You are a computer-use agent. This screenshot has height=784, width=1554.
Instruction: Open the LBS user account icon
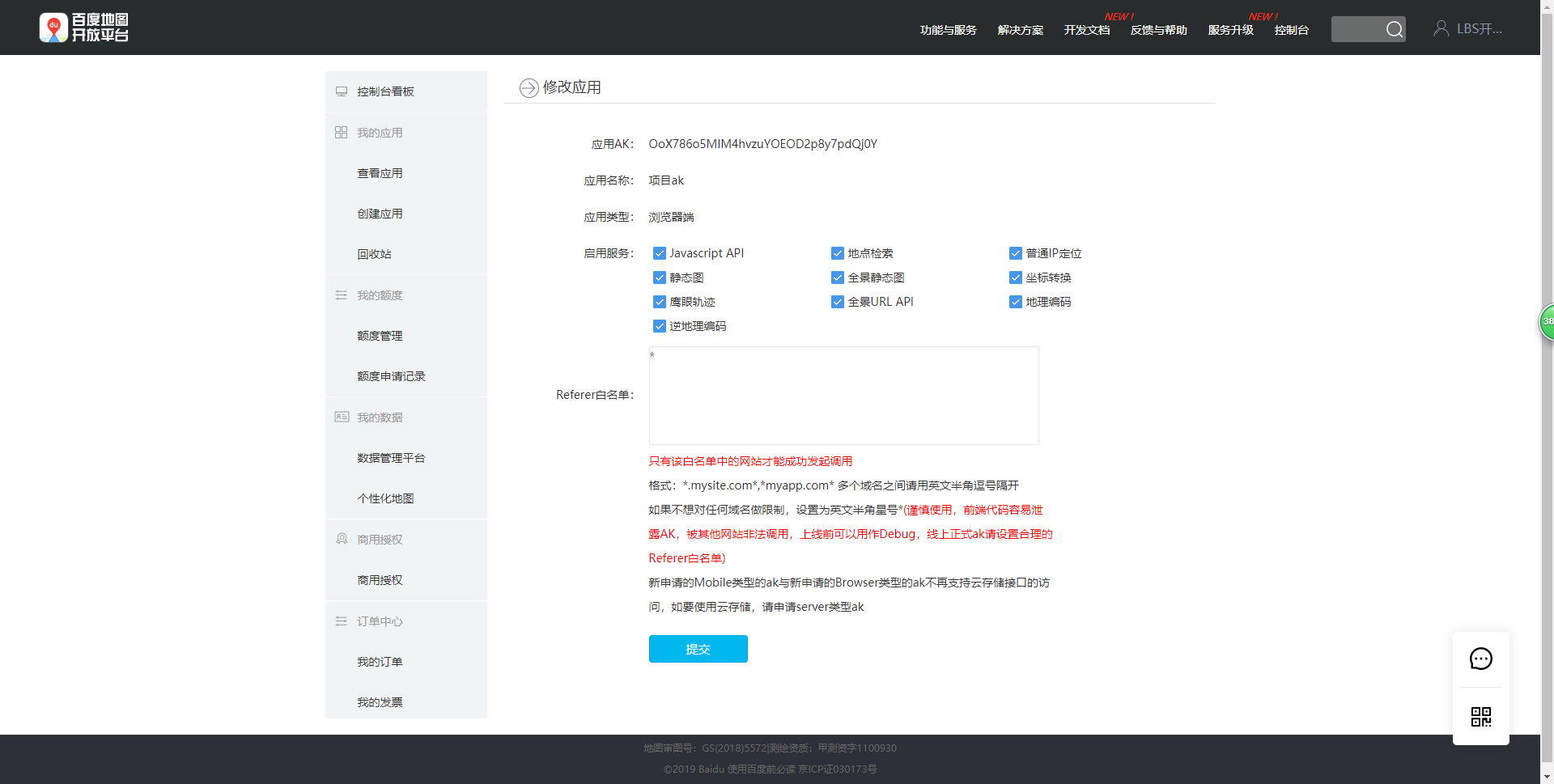[1441, 27]
